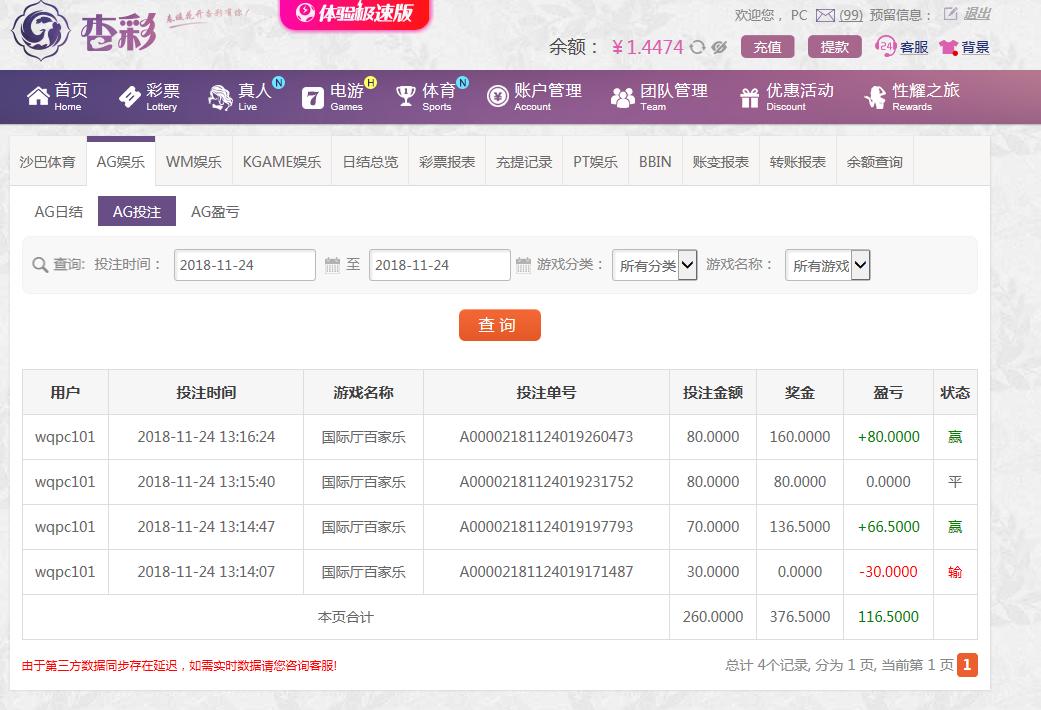Click the Rewards rocket icon
Screen dimensions: 1041x710
875,97
